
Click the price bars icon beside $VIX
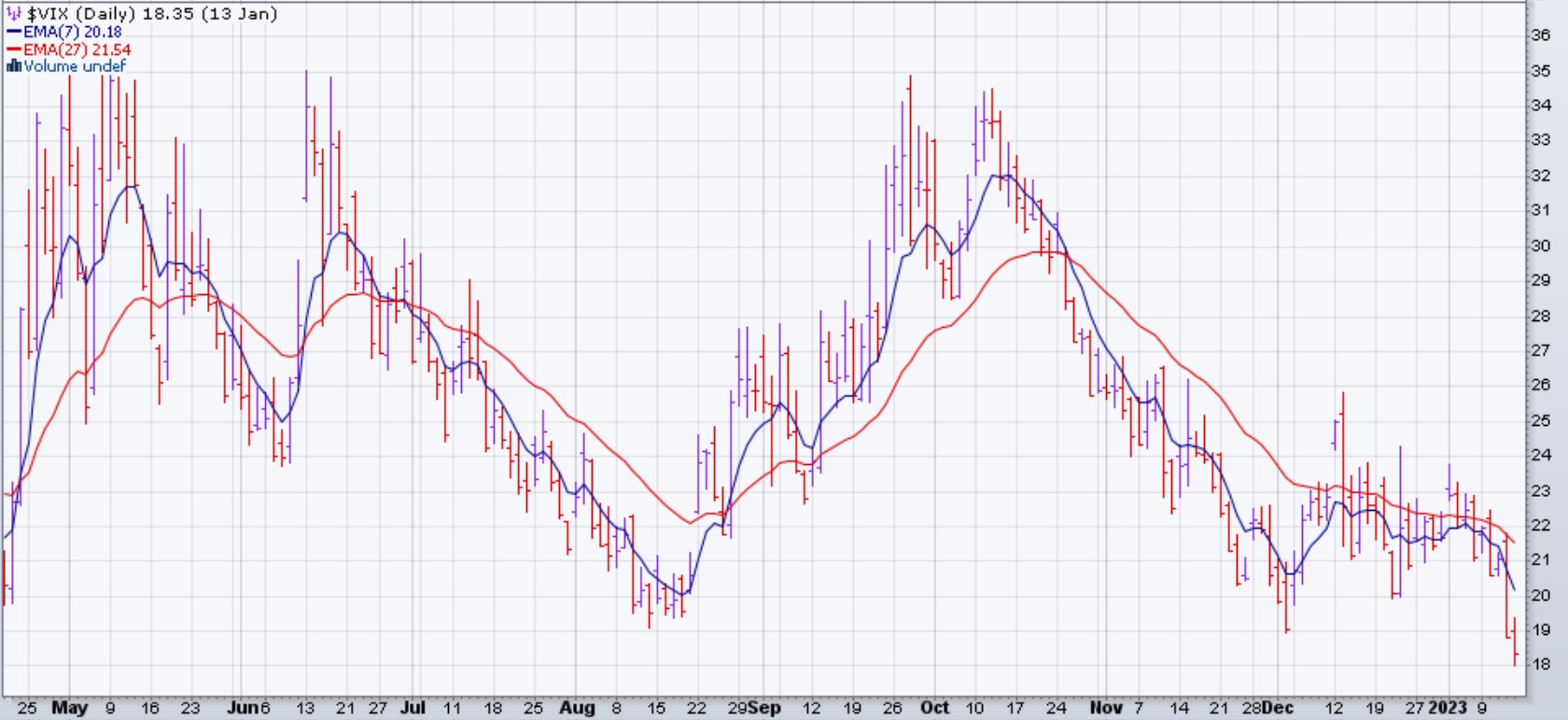click(14, 14)
